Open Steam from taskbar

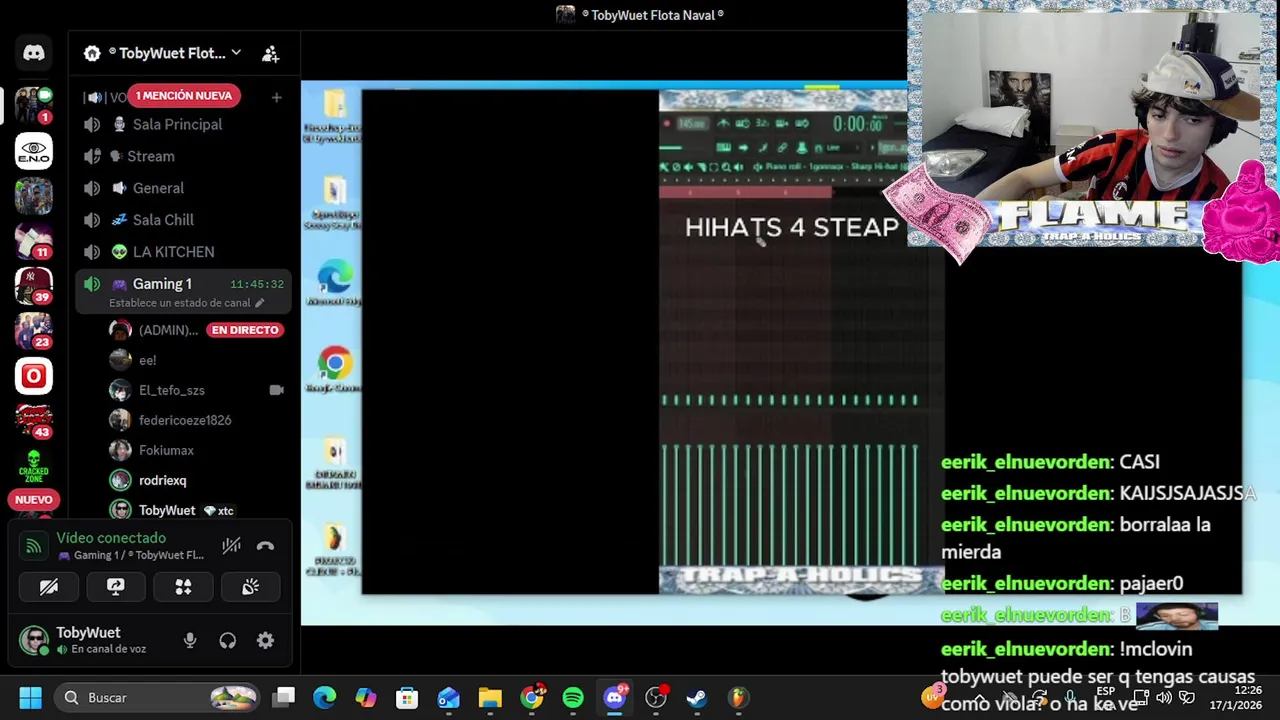point(697,698)
